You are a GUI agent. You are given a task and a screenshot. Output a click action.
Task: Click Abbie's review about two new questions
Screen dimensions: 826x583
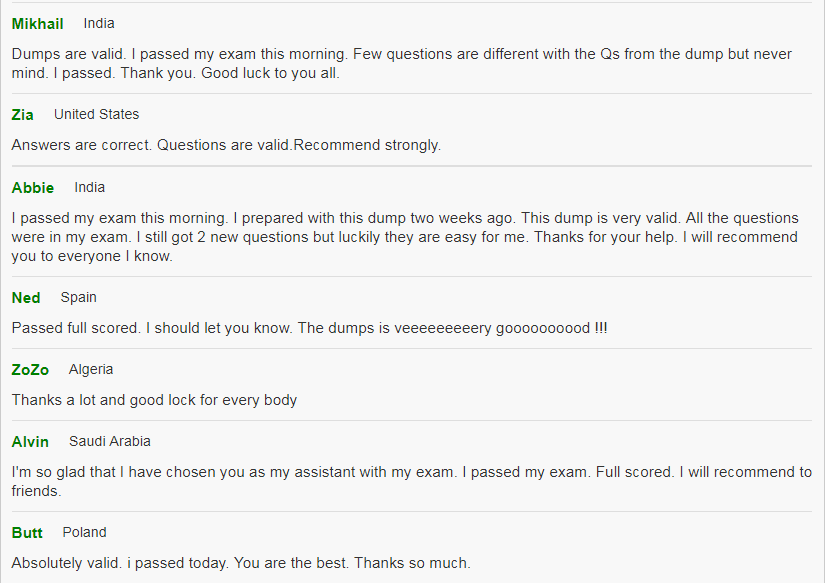pos(405,237)
